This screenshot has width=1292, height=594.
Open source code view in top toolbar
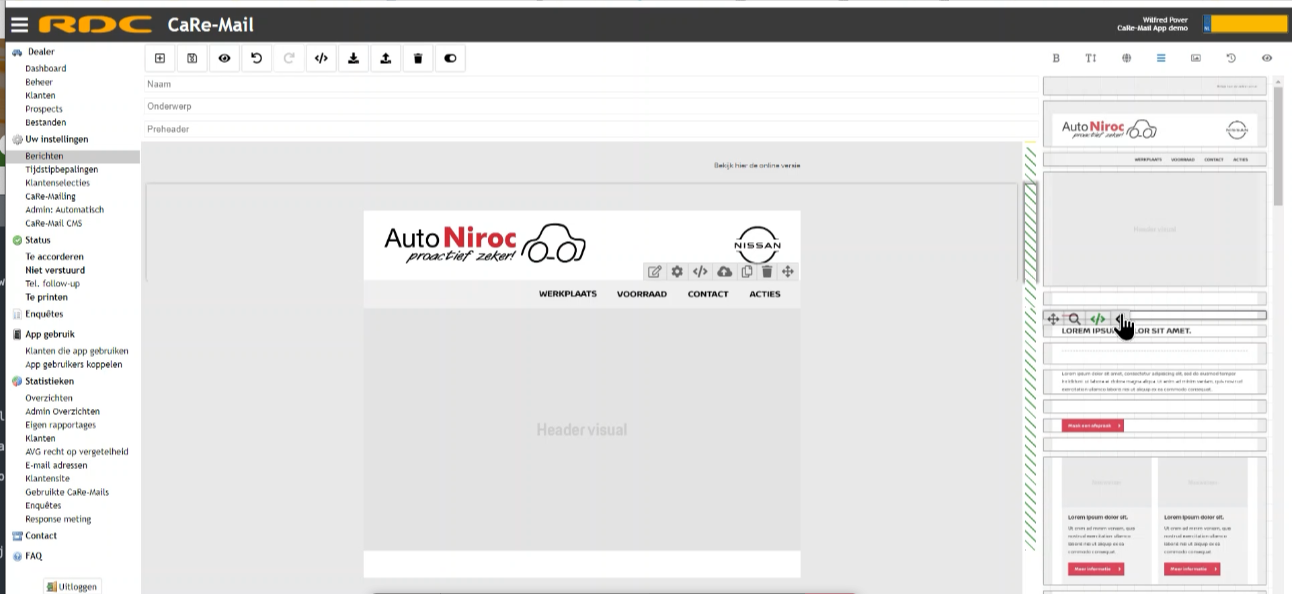321,58
